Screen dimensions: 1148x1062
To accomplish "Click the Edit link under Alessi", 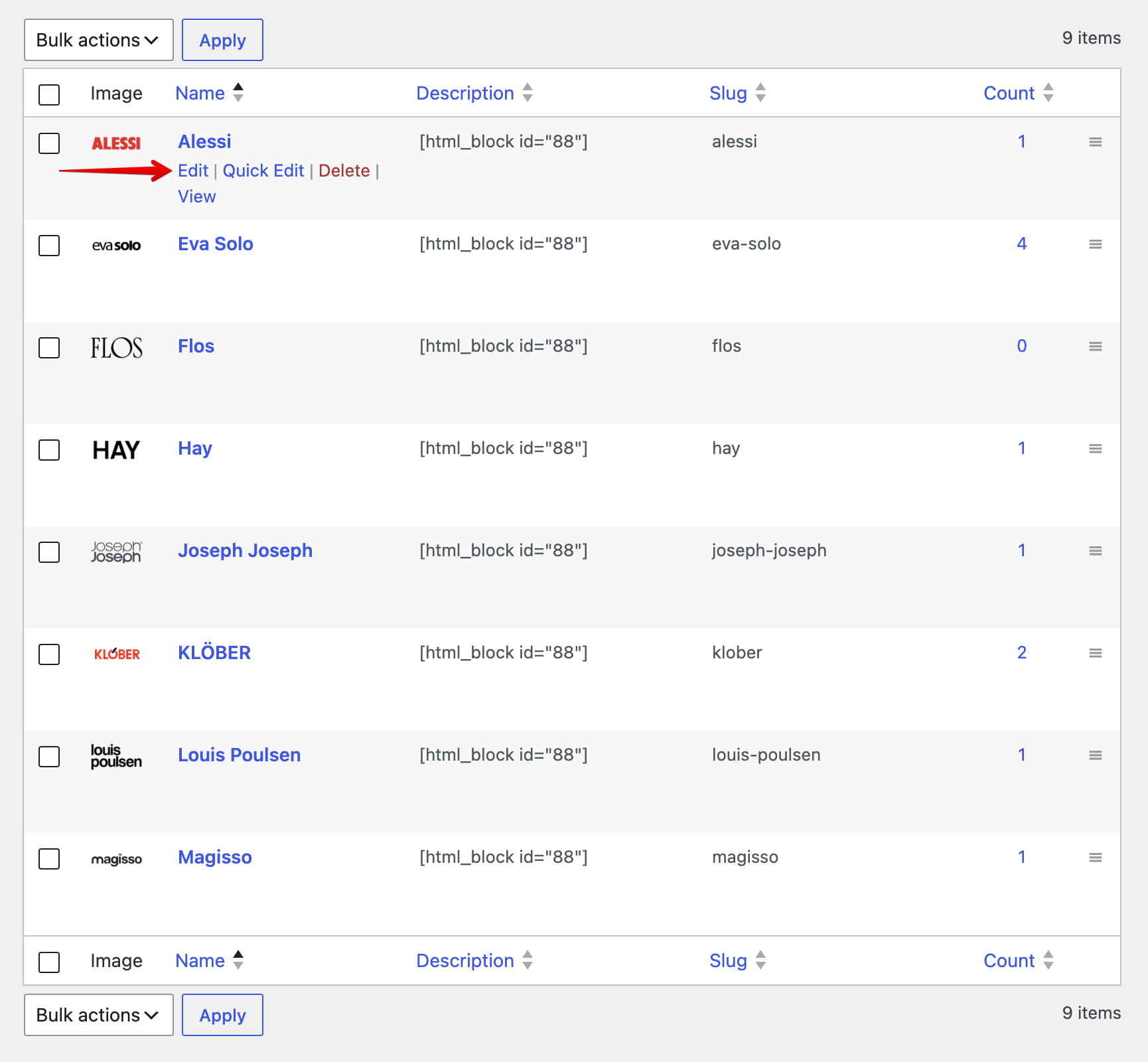I will point(193,171).
